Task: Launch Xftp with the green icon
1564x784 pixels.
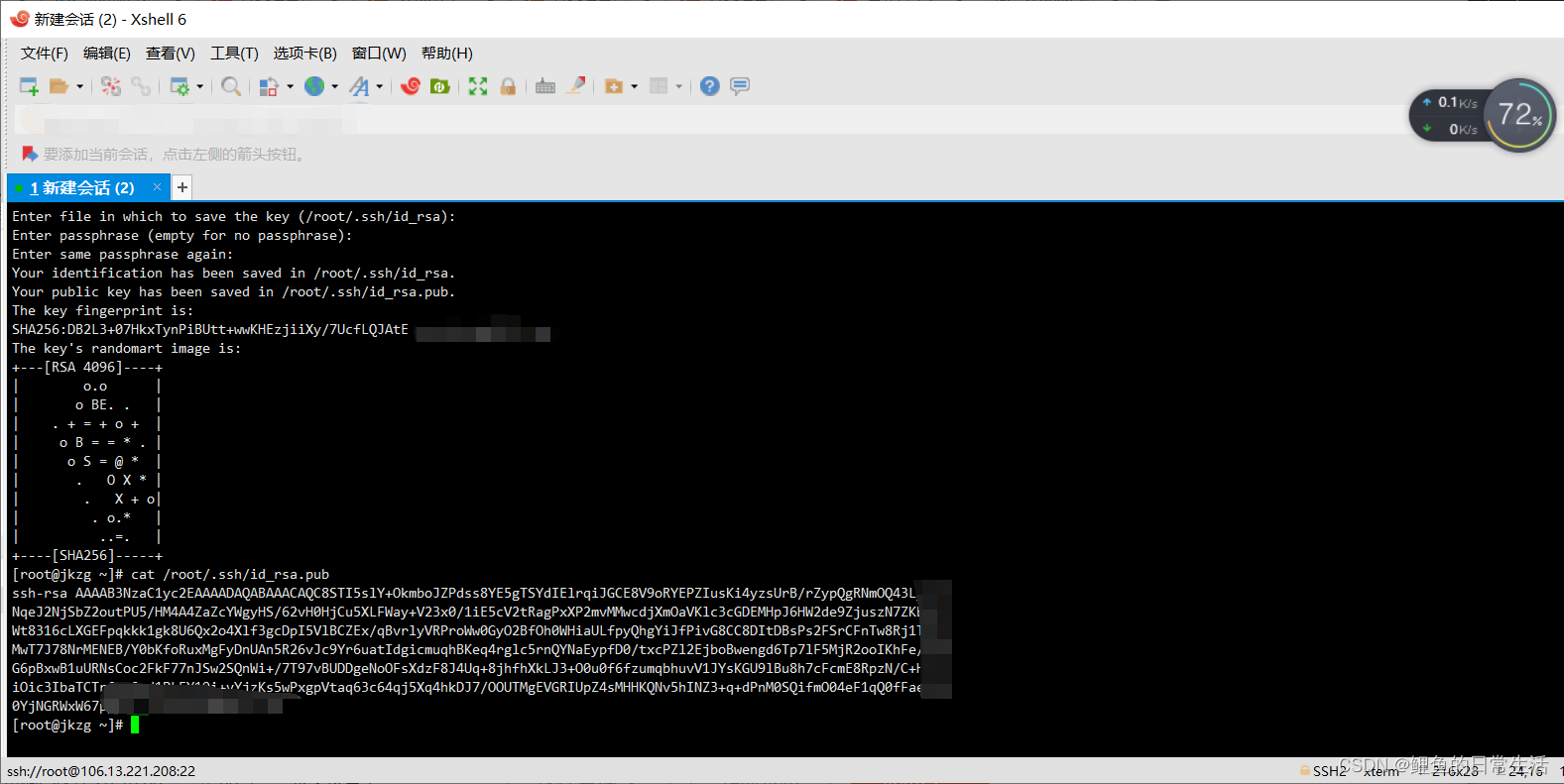Action: pyautogui.click(x=439, y=86)
